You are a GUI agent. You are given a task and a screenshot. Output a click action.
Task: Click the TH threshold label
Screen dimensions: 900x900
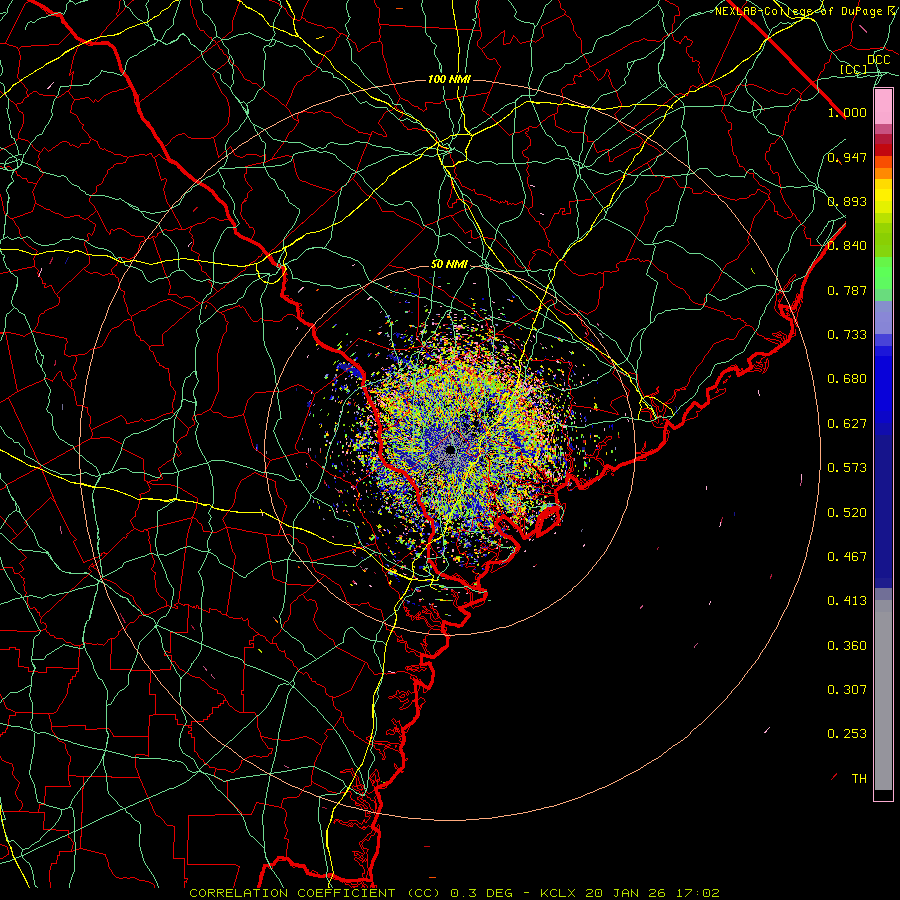(x=859, y=779)
